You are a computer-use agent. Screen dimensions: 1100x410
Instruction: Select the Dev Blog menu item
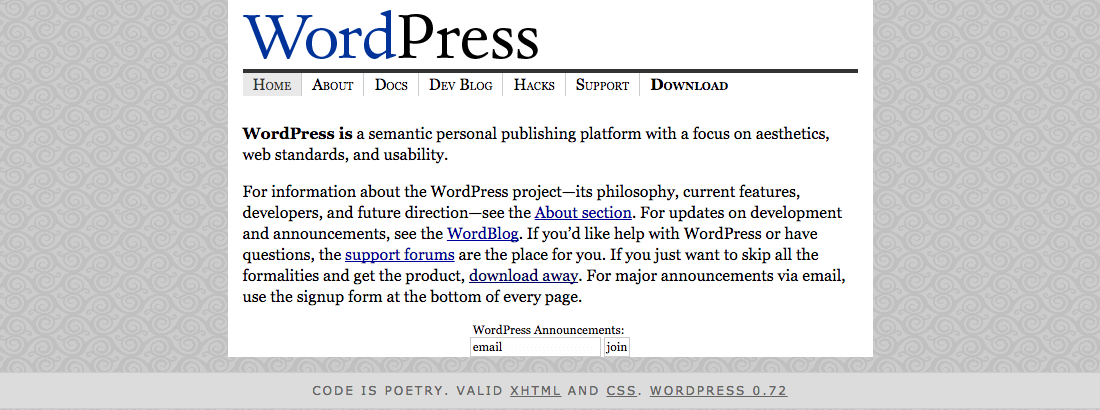pyautogui.click(x=461, y=85)
